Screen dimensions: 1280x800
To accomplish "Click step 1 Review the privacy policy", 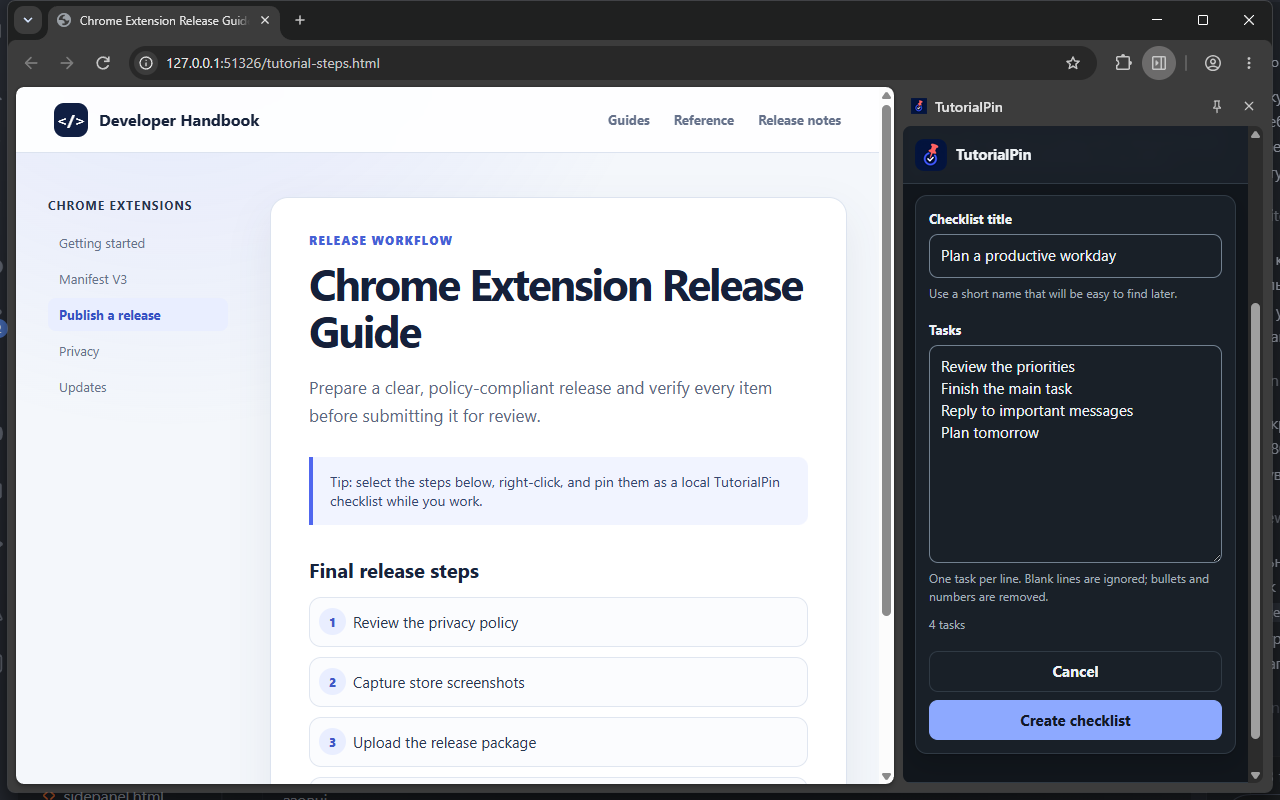I will tap(558, 622).
